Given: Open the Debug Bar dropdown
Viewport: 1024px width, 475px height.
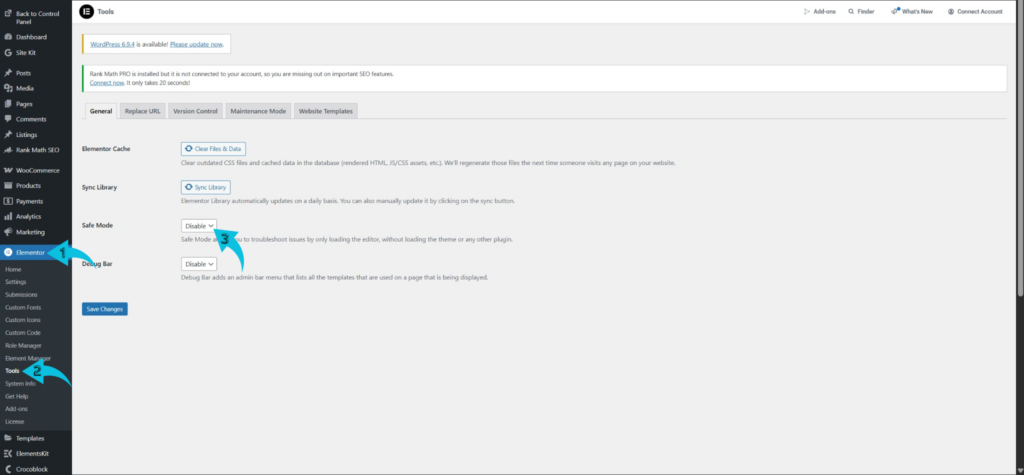Looking at the screenshot, I should (x=199, y=265).
